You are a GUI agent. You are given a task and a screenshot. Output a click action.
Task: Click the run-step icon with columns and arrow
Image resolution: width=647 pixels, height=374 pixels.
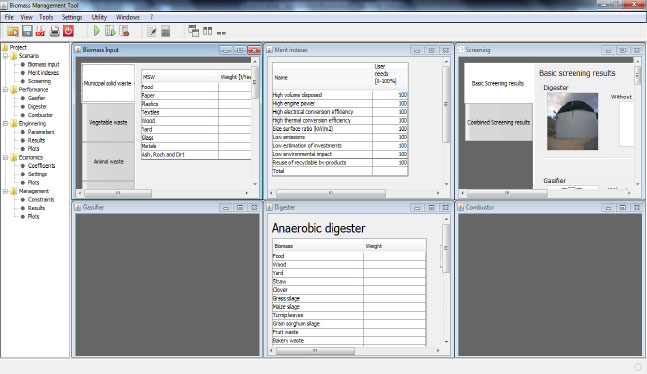click(110, 31)
